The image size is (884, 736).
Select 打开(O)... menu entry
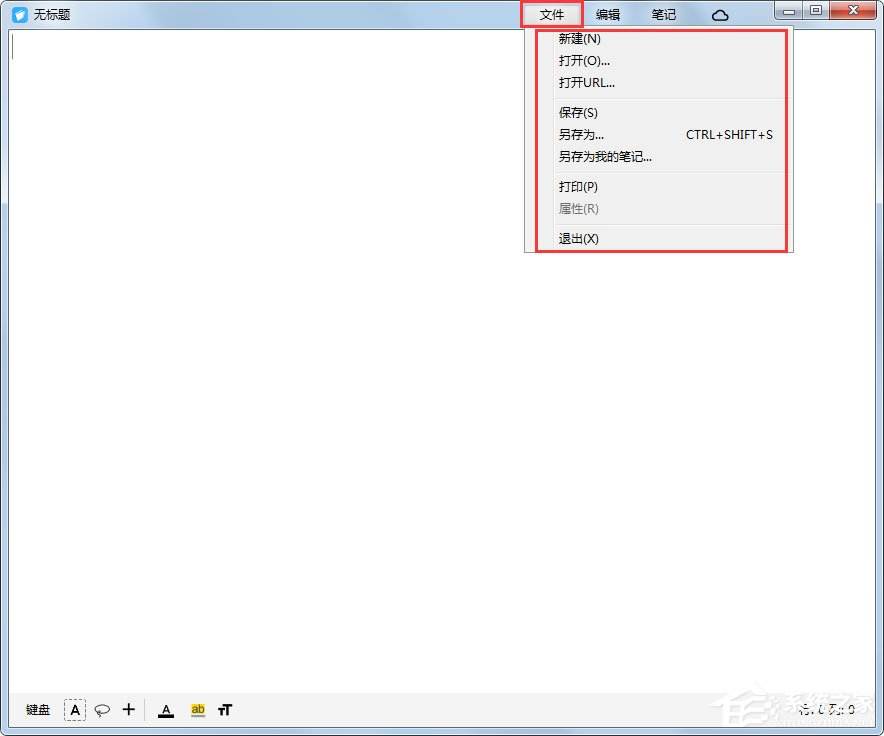point(584,61)
